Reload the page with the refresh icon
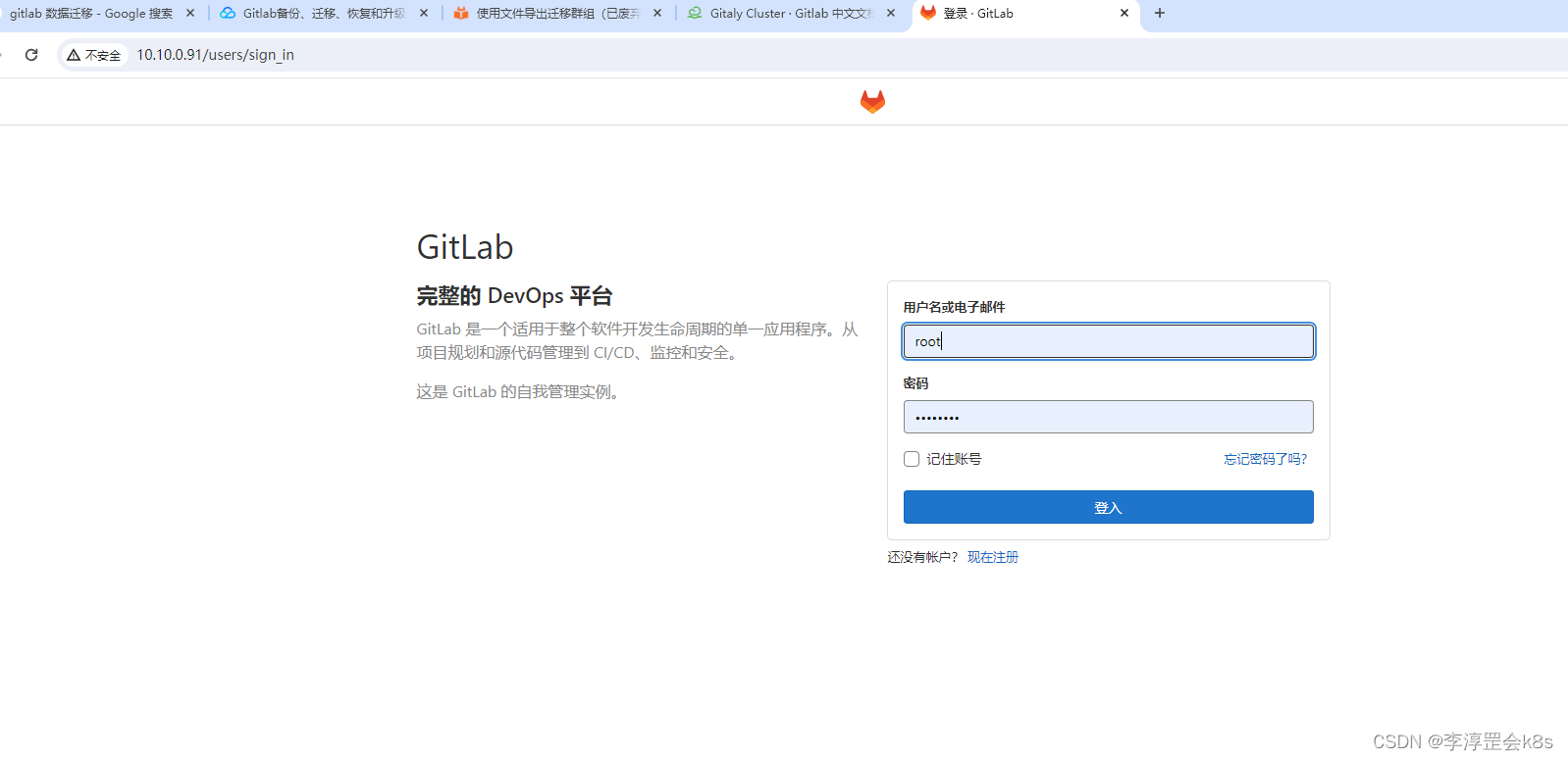Viewport: 1568px width, 760px height. [31, 55]
